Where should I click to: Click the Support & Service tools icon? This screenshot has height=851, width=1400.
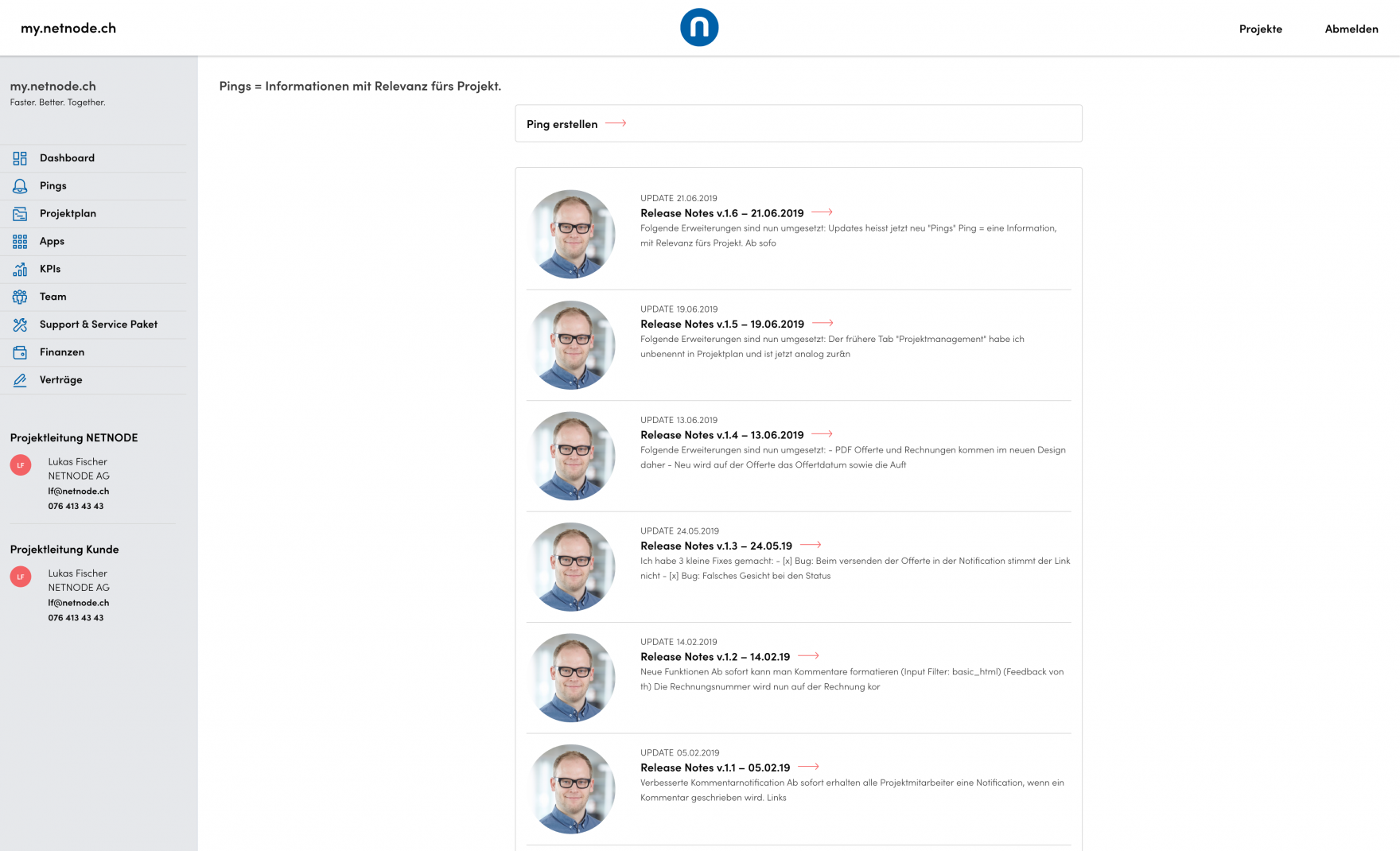pos(20,324)
